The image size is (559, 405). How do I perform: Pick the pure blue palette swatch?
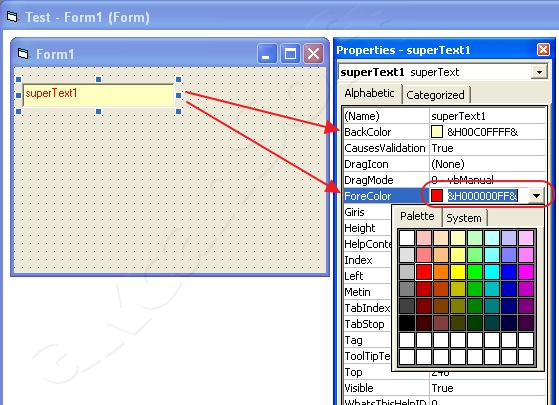pos(509,272)
